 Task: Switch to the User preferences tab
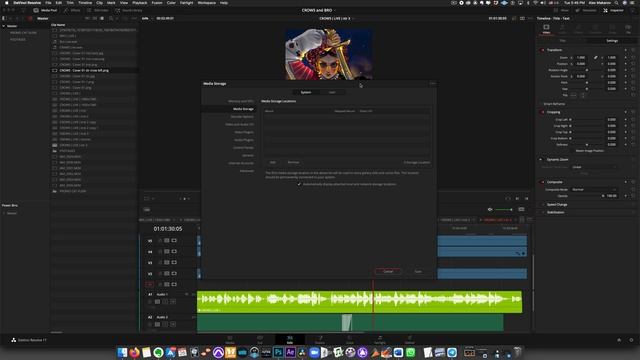tap(332, 92)
